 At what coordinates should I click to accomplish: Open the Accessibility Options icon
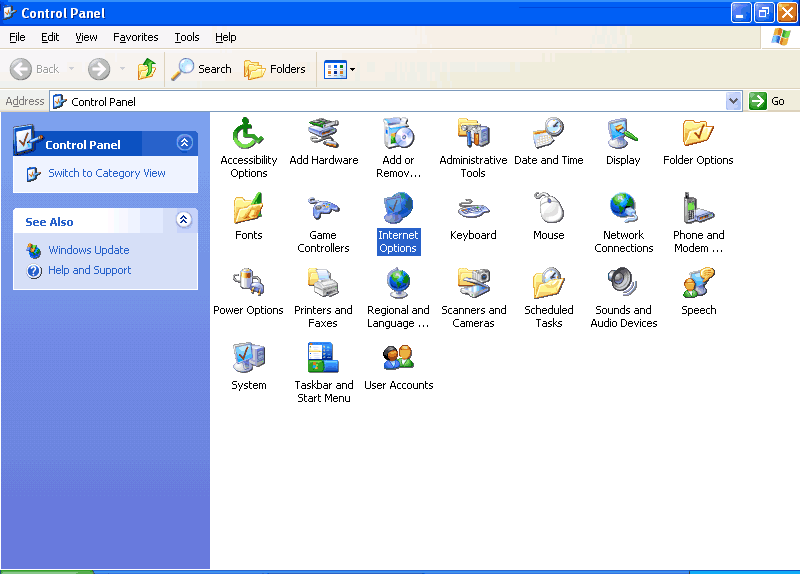coord(248,134)
